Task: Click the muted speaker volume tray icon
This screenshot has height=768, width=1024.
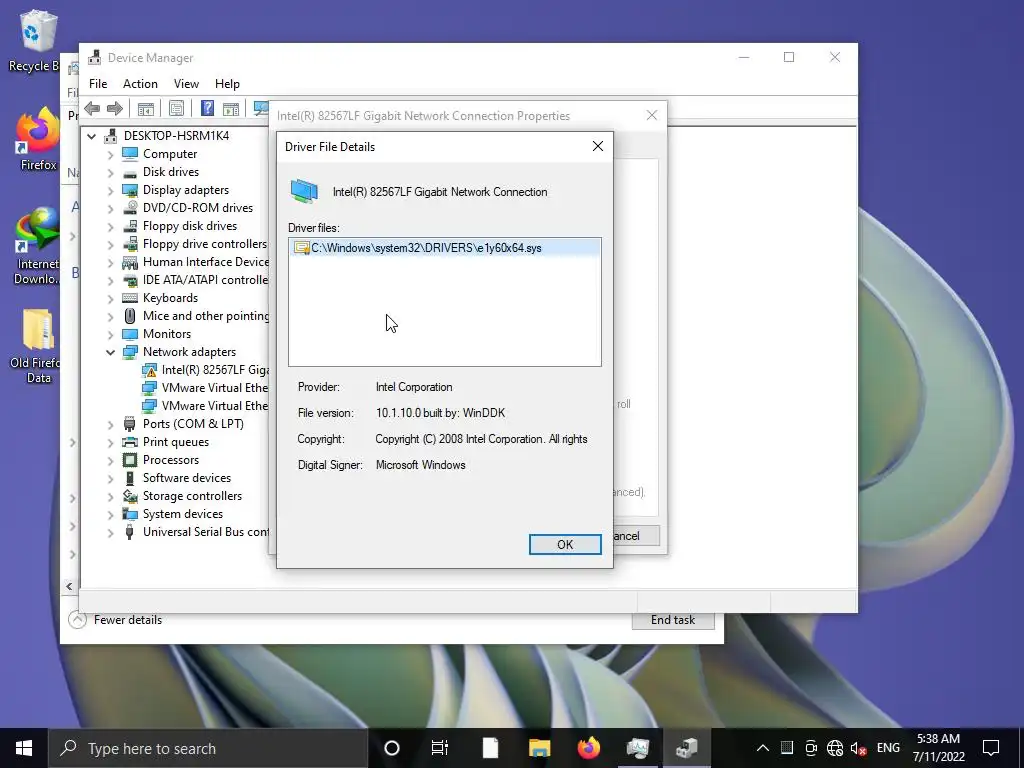Action: [859, 748]
